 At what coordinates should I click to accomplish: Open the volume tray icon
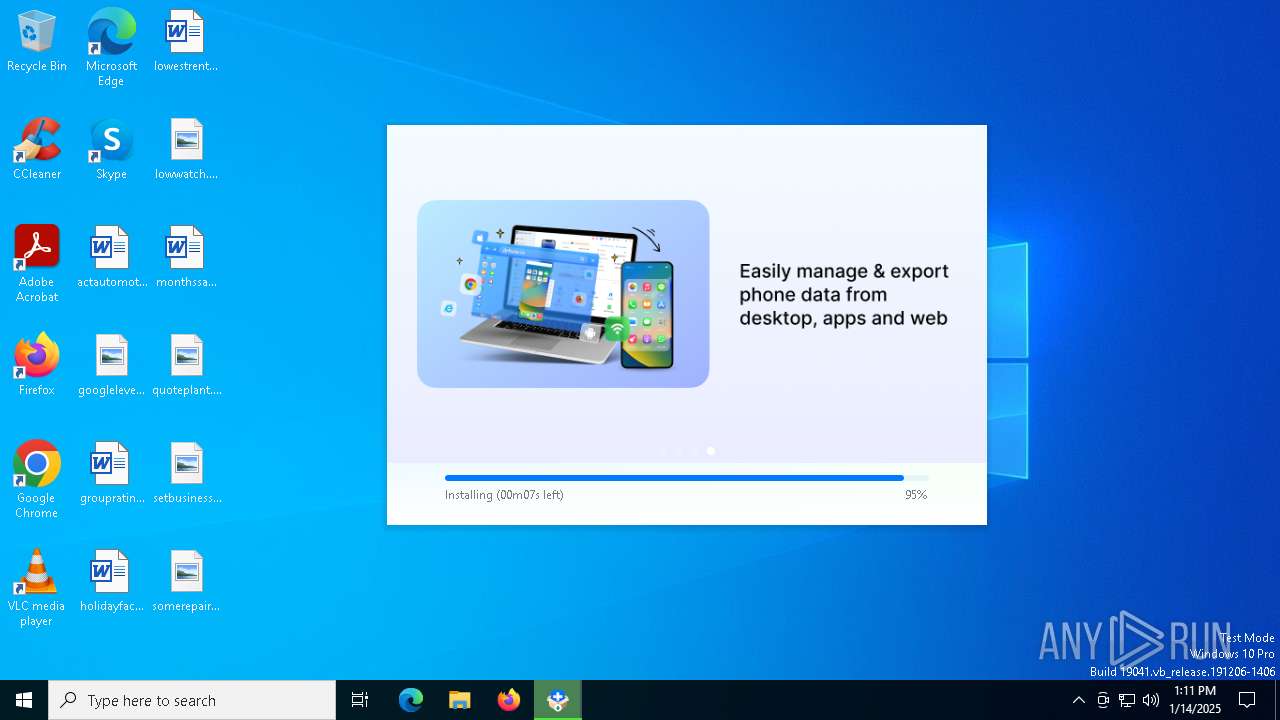tap(1151, 700)
